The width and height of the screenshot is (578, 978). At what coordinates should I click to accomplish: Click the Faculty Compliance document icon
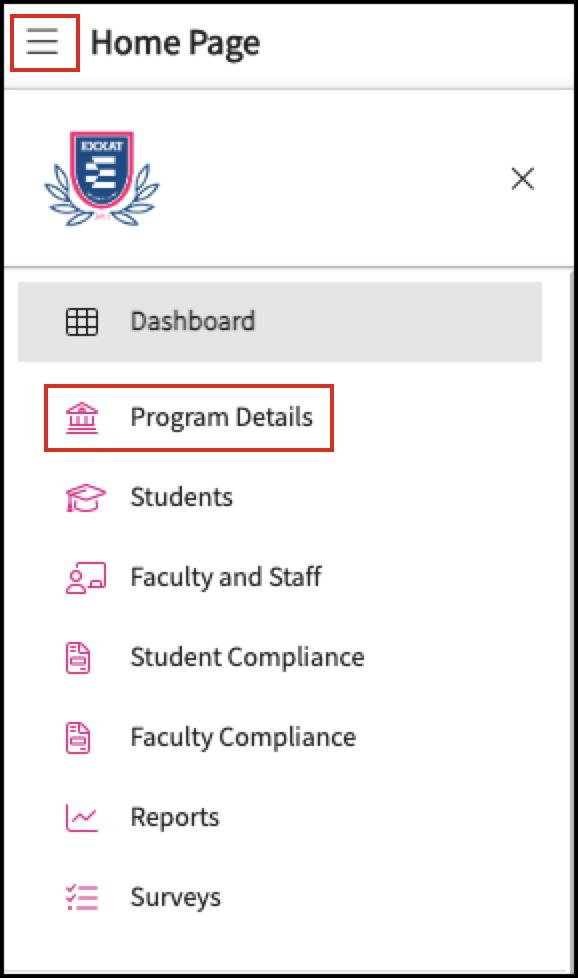click(78, 737)
